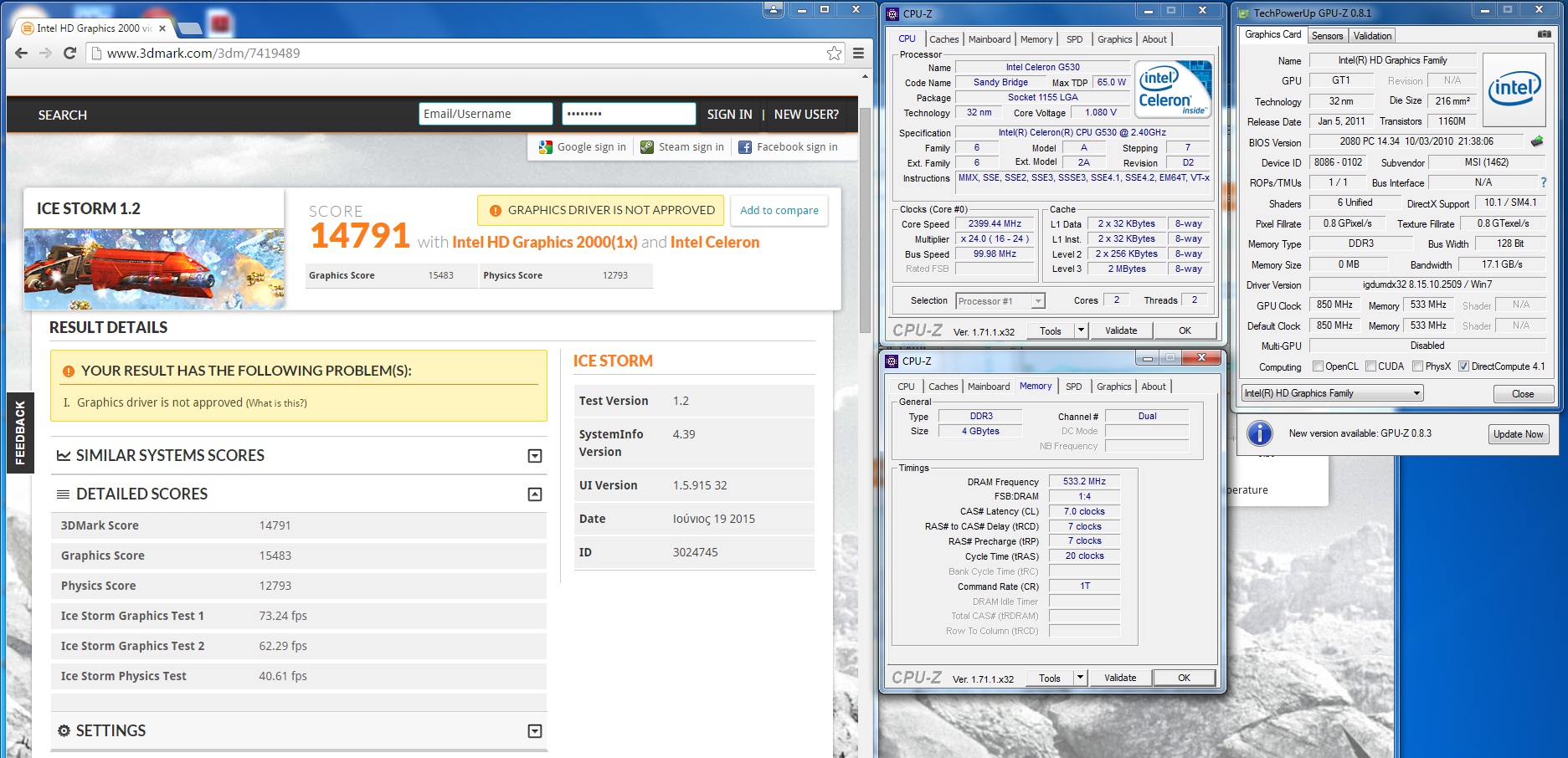Click the Bus Interface question mark in GPU-Z

(x=1544, y=182)
